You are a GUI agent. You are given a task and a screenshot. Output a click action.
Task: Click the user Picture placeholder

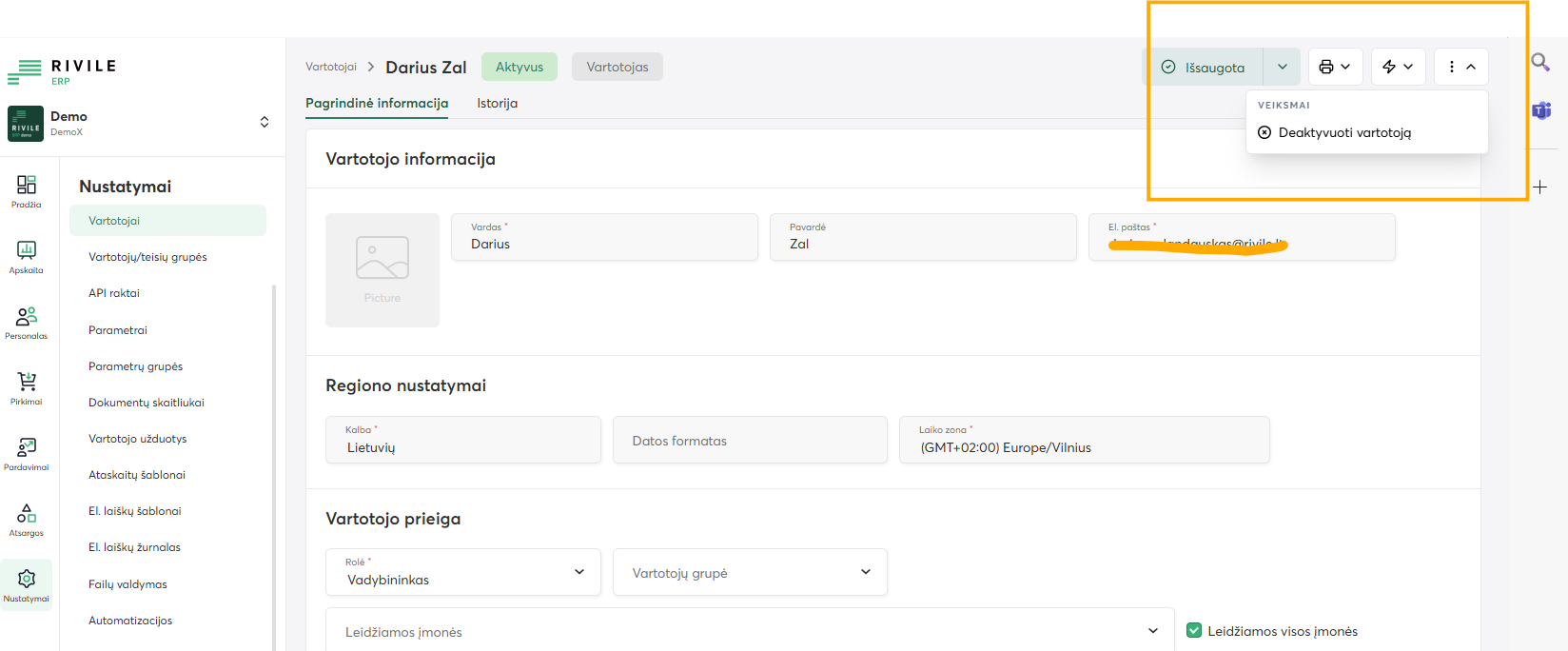pyautogui.click(x=382, y=270)
